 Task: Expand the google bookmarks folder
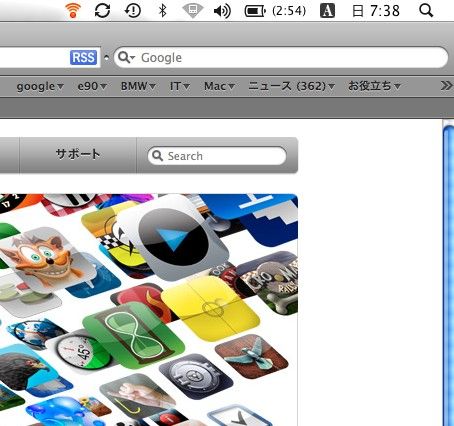click(39, 86)
